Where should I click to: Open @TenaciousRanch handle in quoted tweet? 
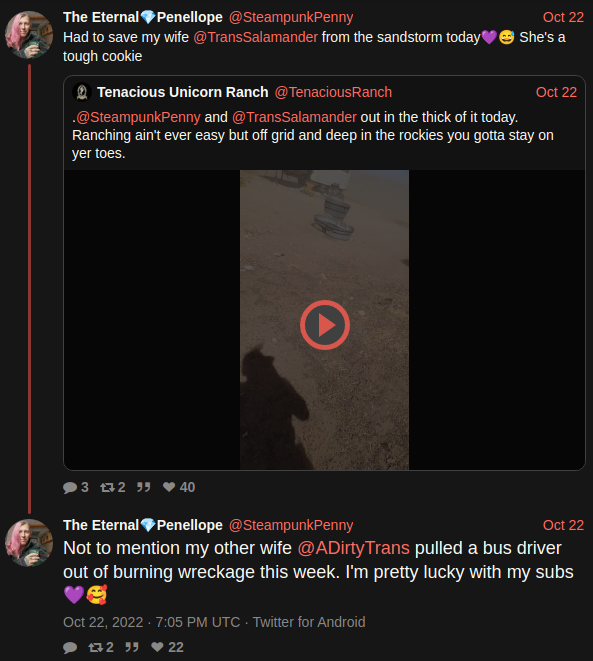click(333, 92)
